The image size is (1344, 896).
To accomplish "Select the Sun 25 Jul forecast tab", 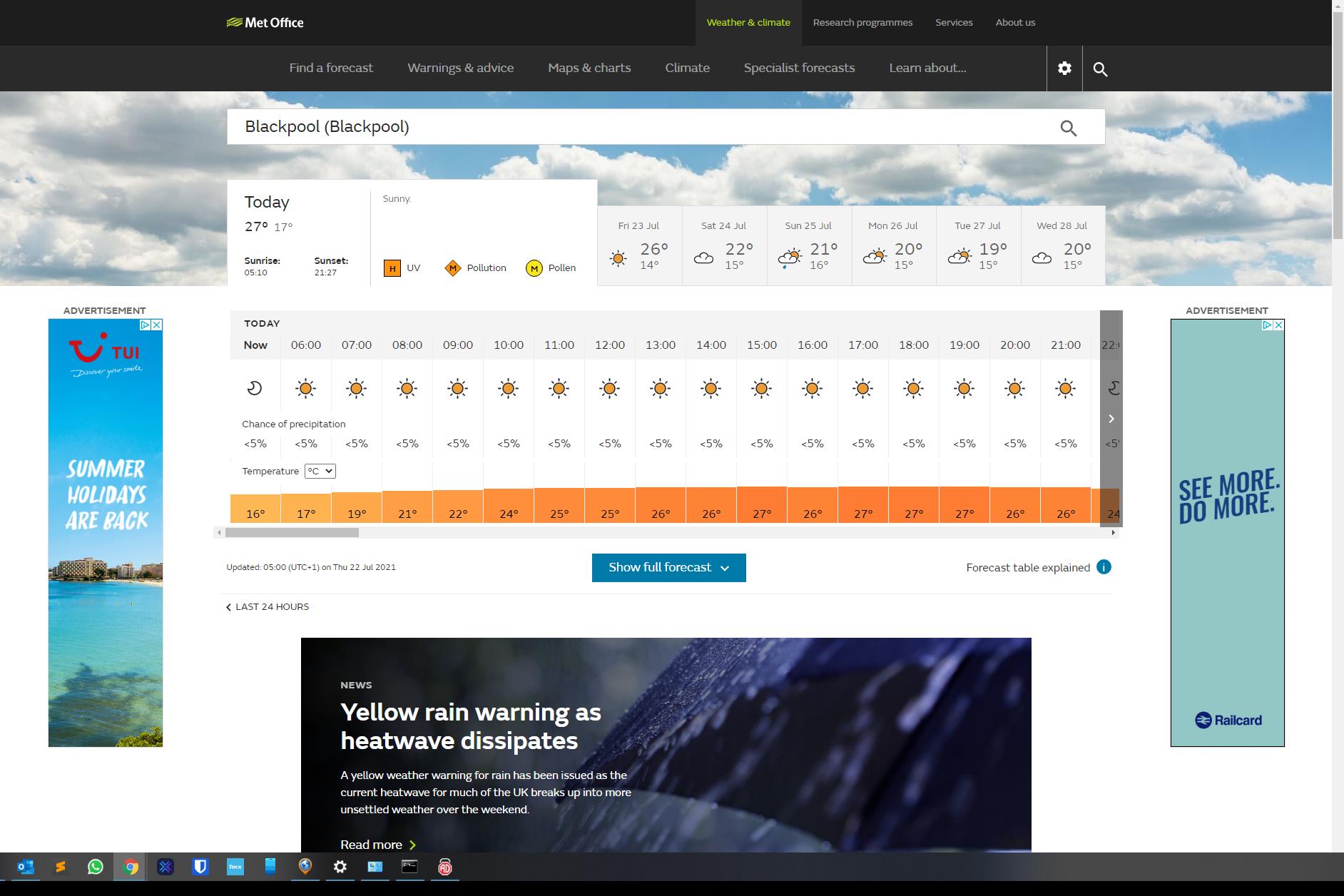I will coord(808,246).
